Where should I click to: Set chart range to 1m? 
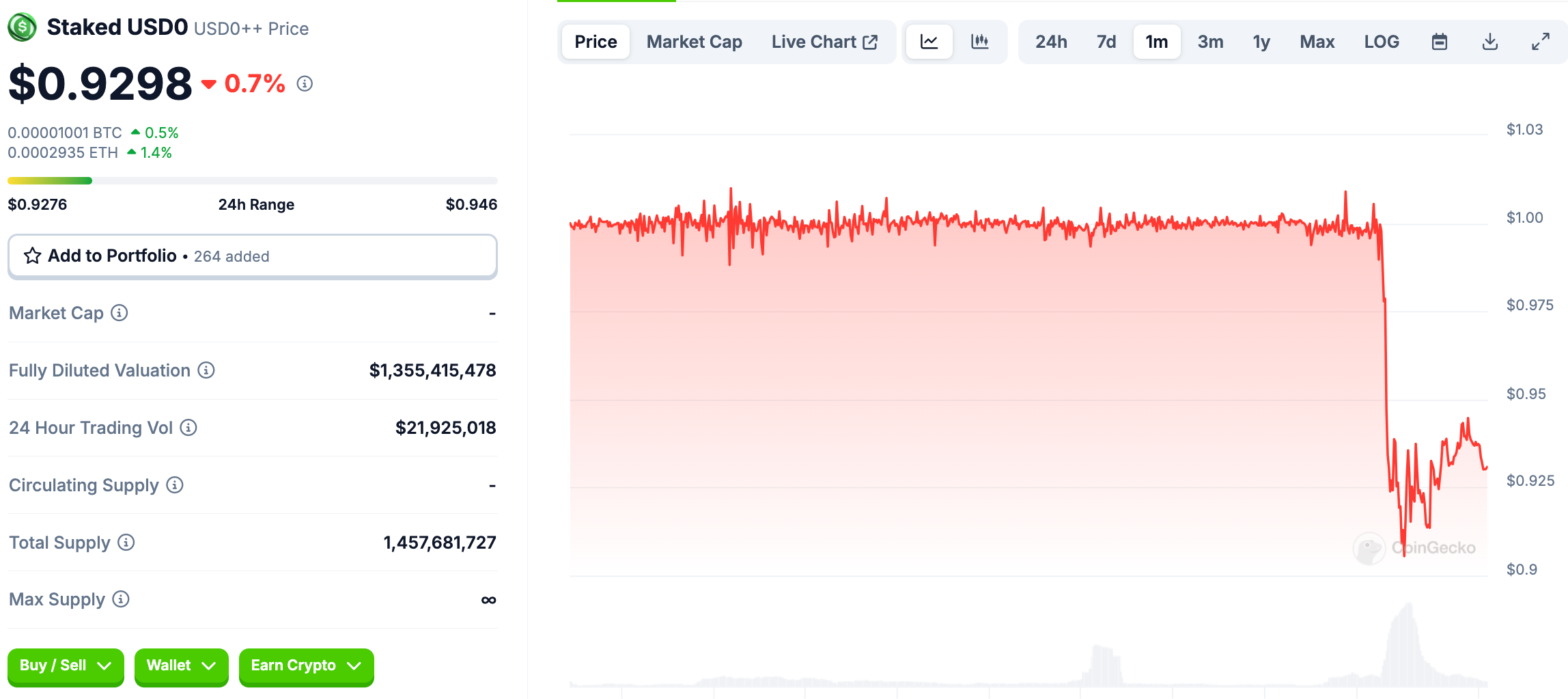click(1157, 42)
